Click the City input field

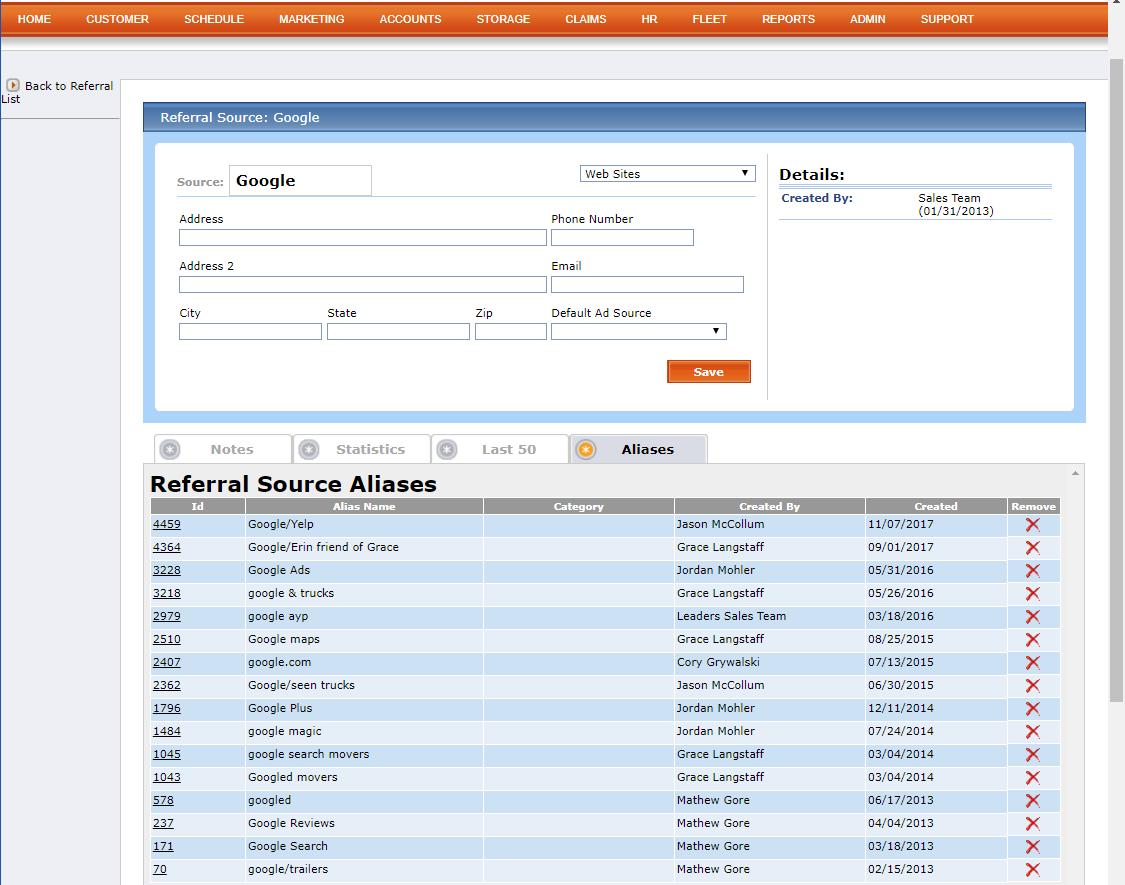tap(250, 332)
